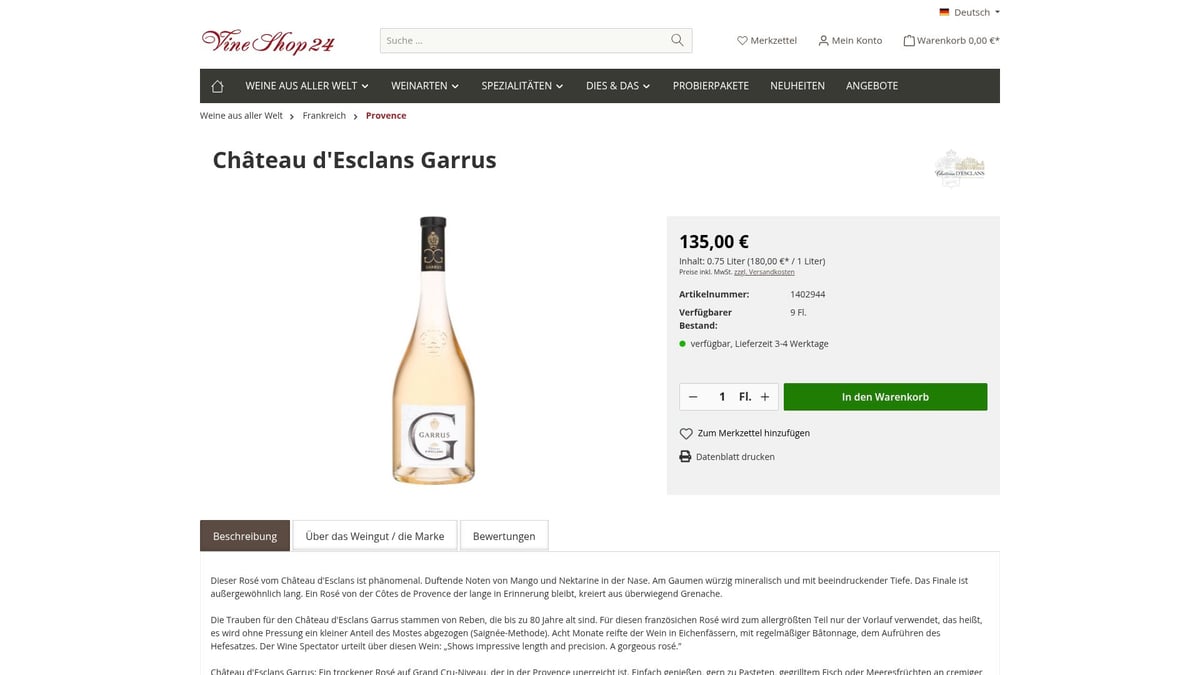
Task: Click the search magnifier icon
Action: (x=676, y=40)
